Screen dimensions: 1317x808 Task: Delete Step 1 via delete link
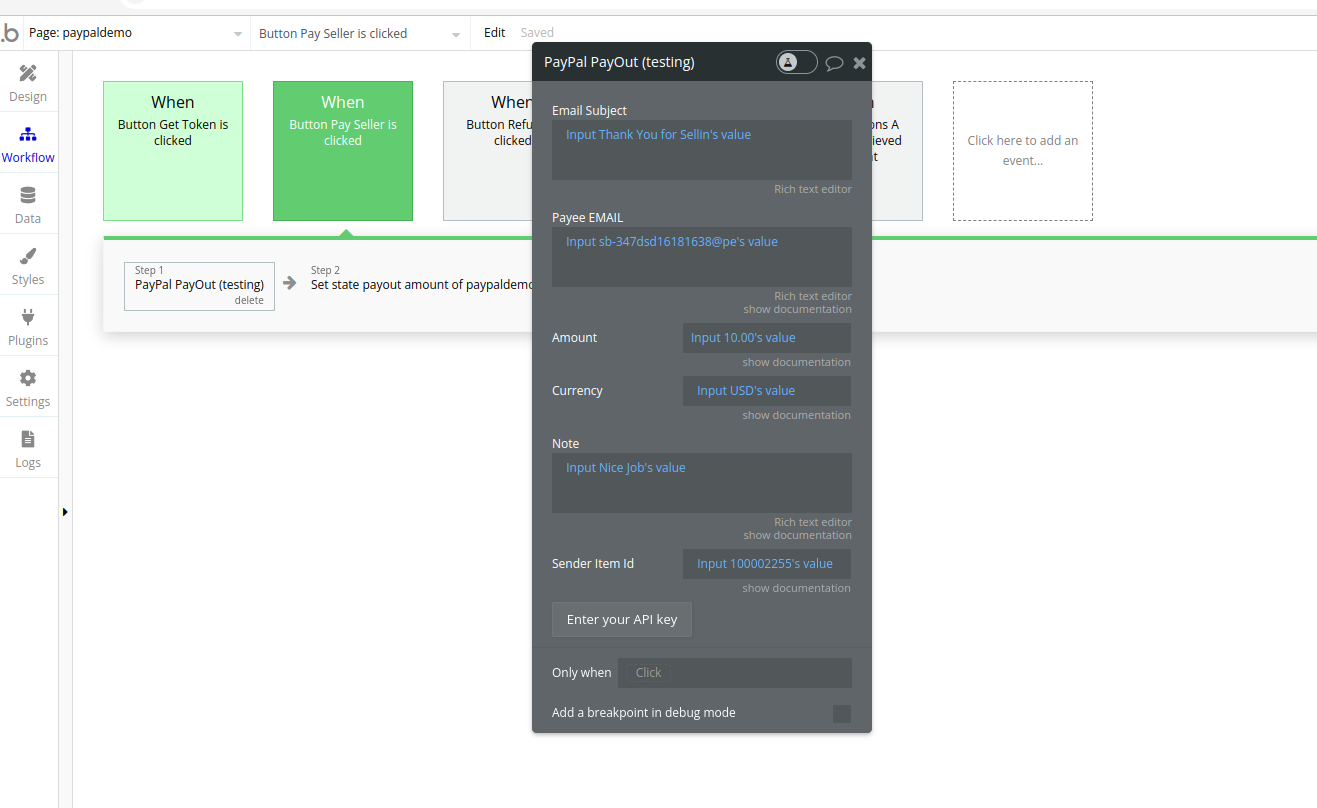[x=249, y=300]
